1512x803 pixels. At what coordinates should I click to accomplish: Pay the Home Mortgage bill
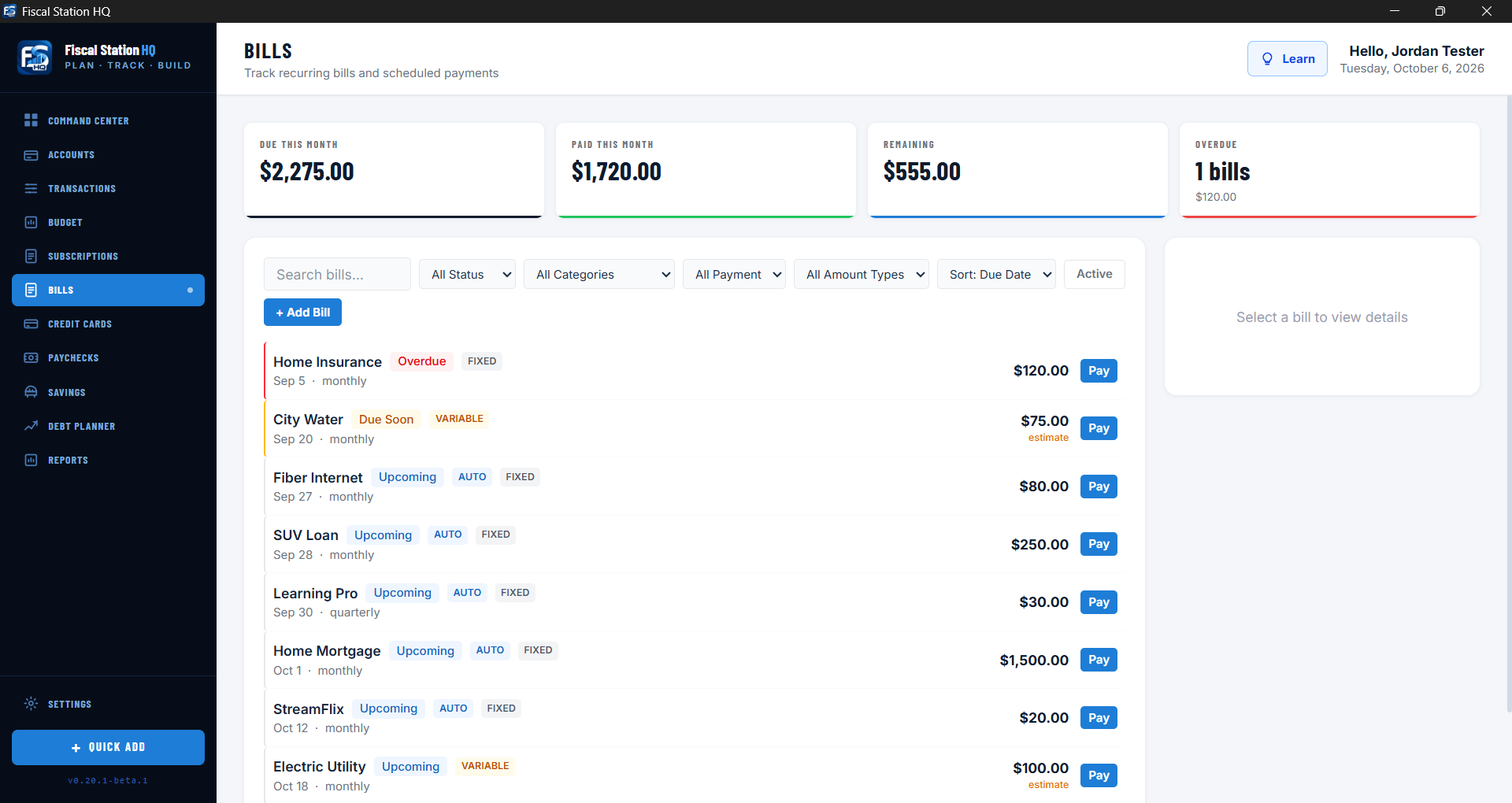coord(1099,660)
